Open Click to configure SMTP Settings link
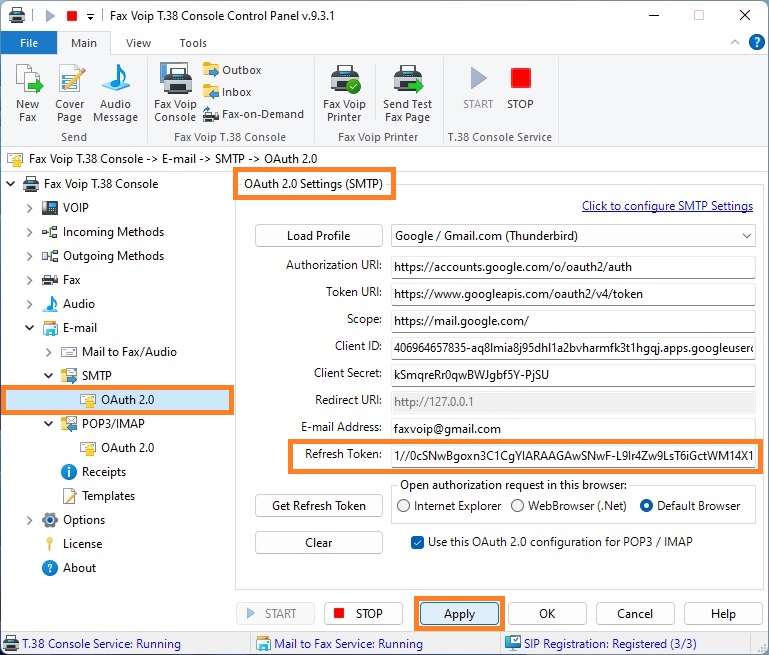Image resolution: width=769 pixels, height=655 pixels. [x=667, y=206]
